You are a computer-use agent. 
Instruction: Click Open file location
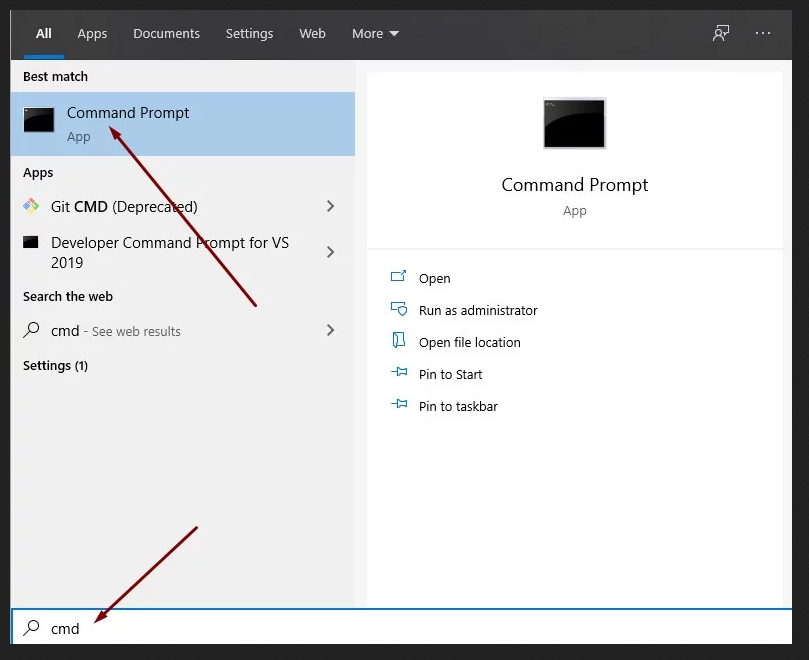pos(470,342)
